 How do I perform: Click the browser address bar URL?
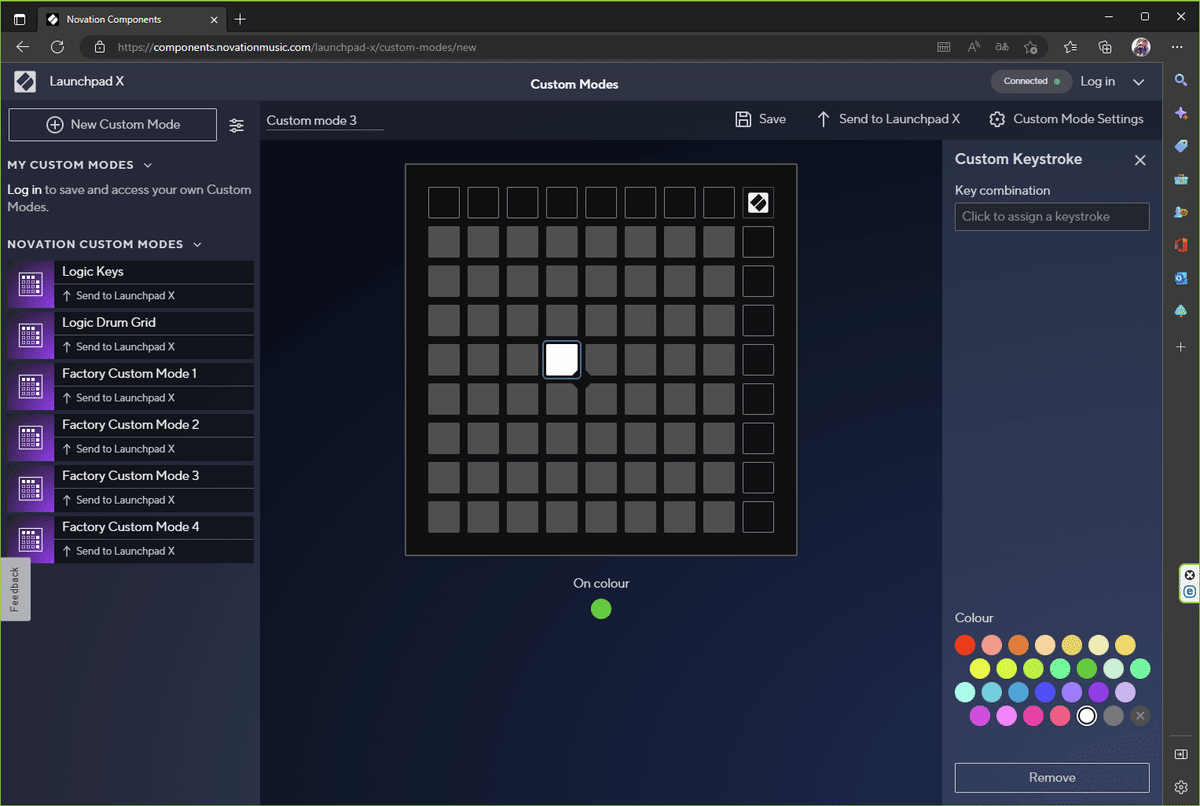click(x=297, y=47)
